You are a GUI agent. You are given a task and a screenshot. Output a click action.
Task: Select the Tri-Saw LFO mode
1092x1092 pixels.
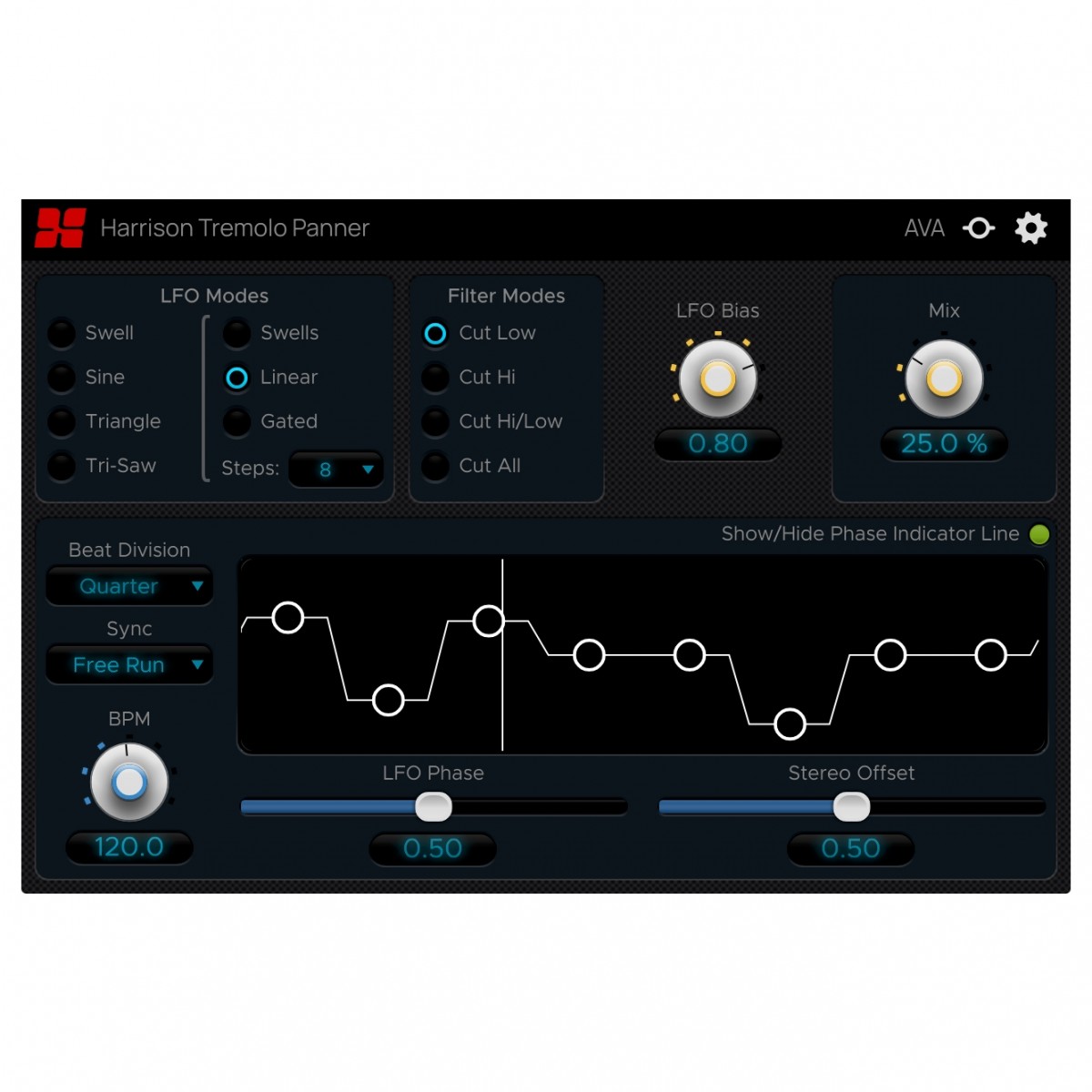[x=62, y=466]
